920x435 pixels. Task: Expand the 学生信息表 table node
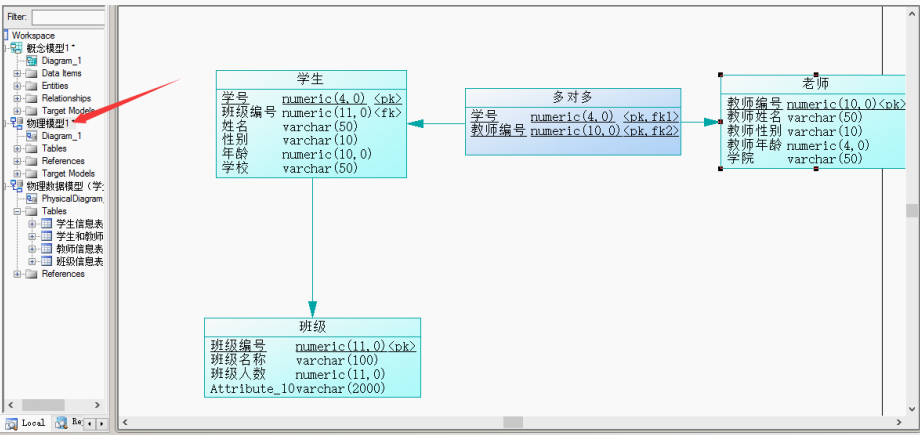click(32, 224)
